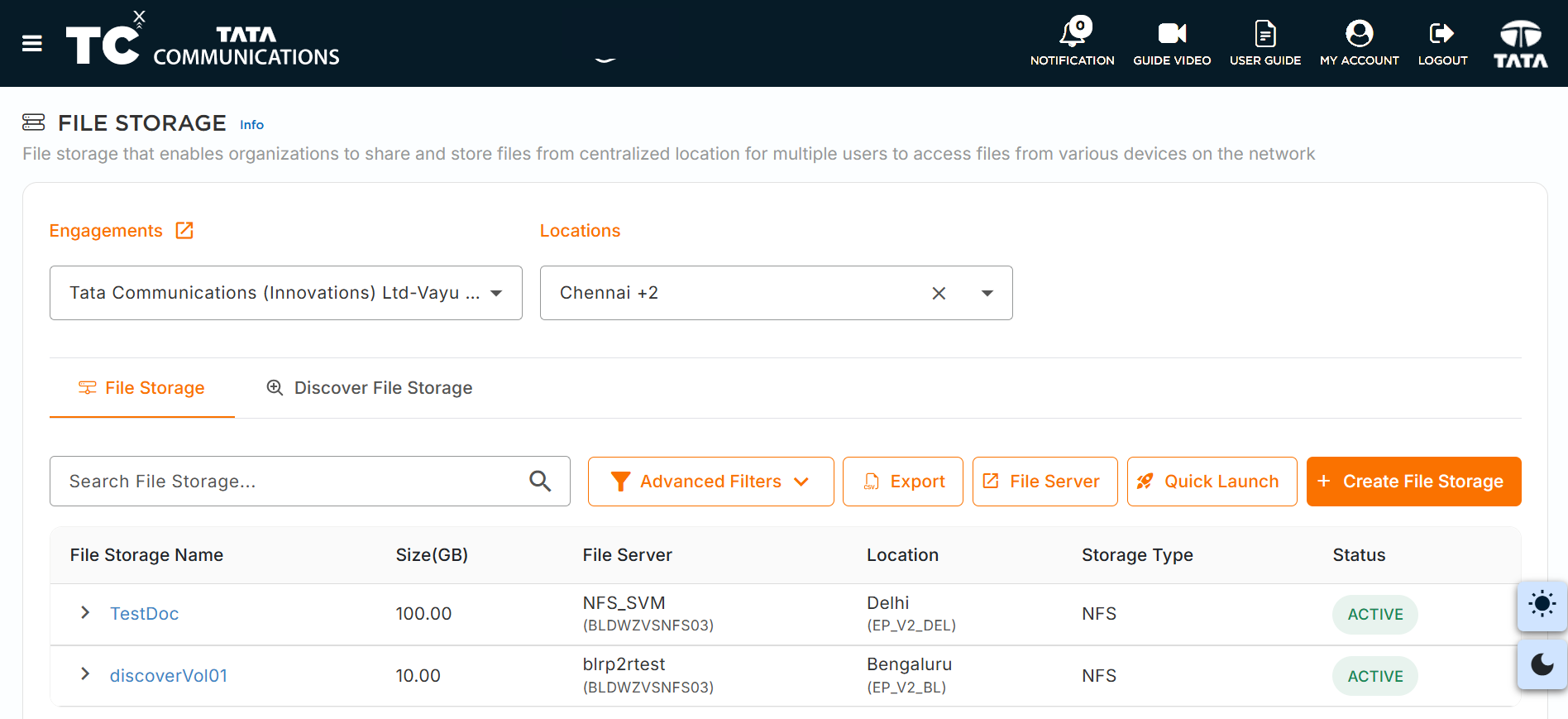Click the ACTIVE status of TestDoc
This screenshot has width=1568, height=719.
1375,615
